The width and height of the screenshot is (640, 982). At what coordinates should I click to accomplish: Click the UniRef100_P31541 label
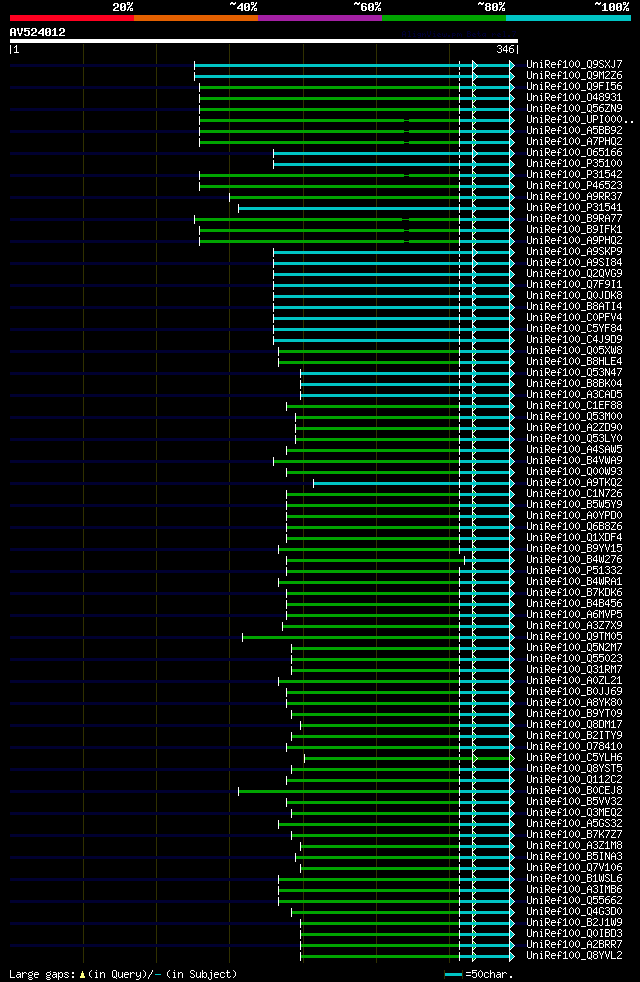click(574, 207)
